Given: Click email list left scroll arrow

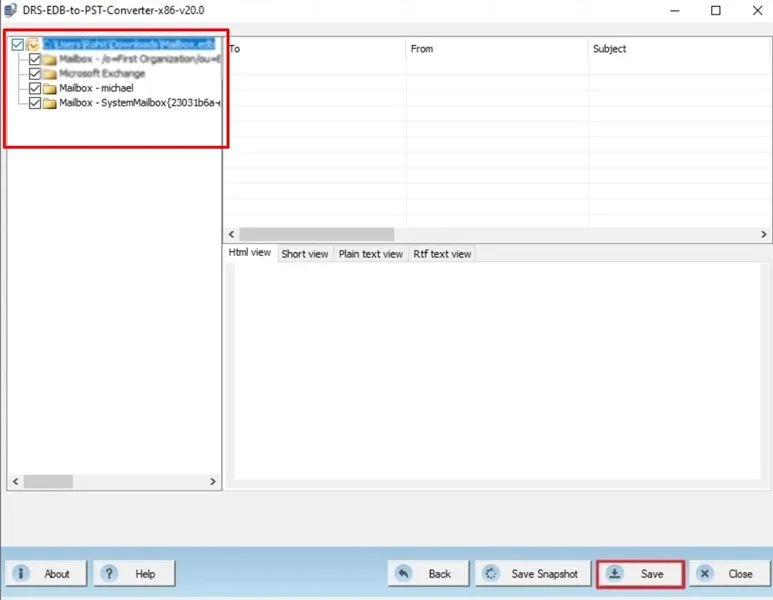Looking at the screenshot, I should (231, 234).
